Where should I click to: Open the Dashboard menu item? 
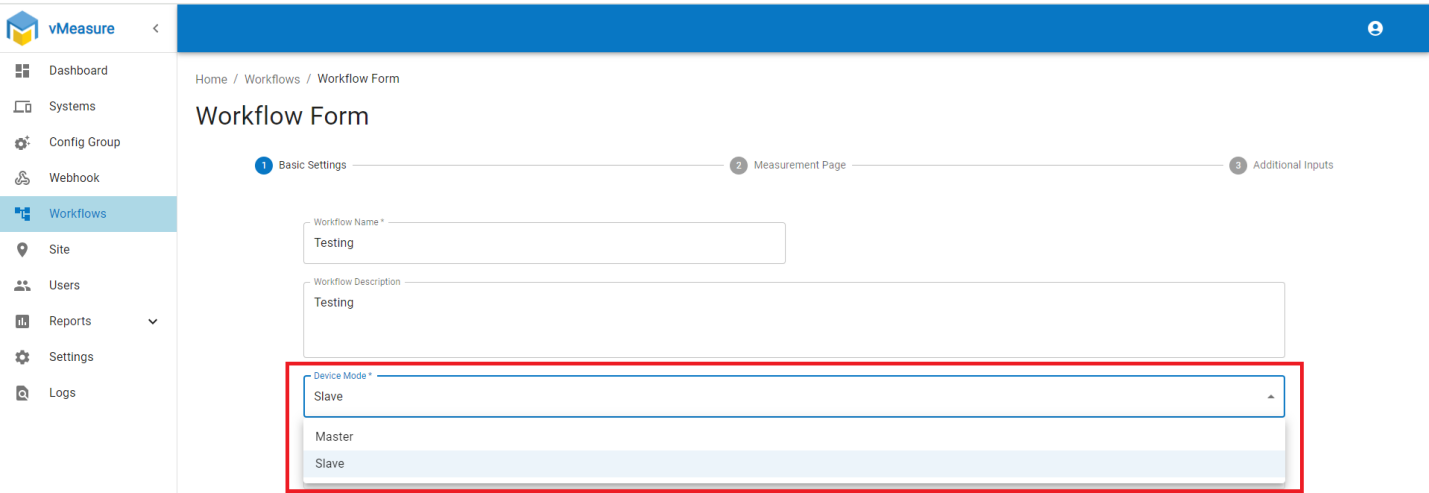tap(88, 70)
